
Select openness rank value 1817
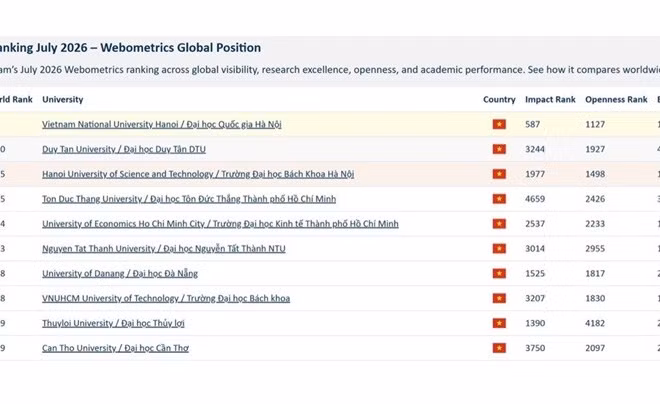pos(595,273)
